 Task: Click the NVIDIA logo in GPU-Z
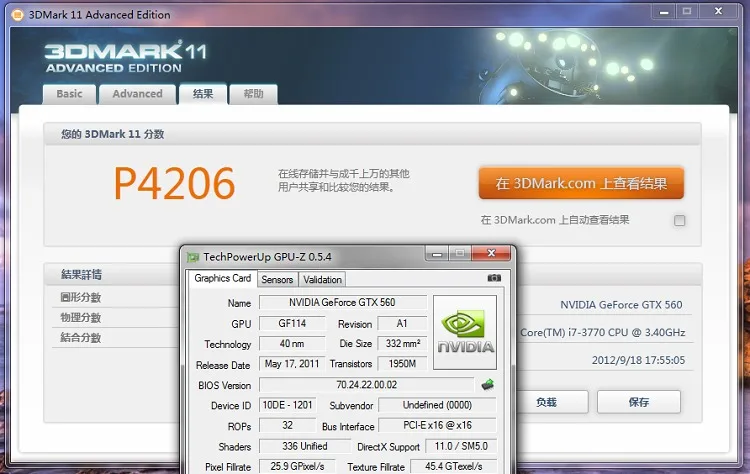(x=465, y=332)
